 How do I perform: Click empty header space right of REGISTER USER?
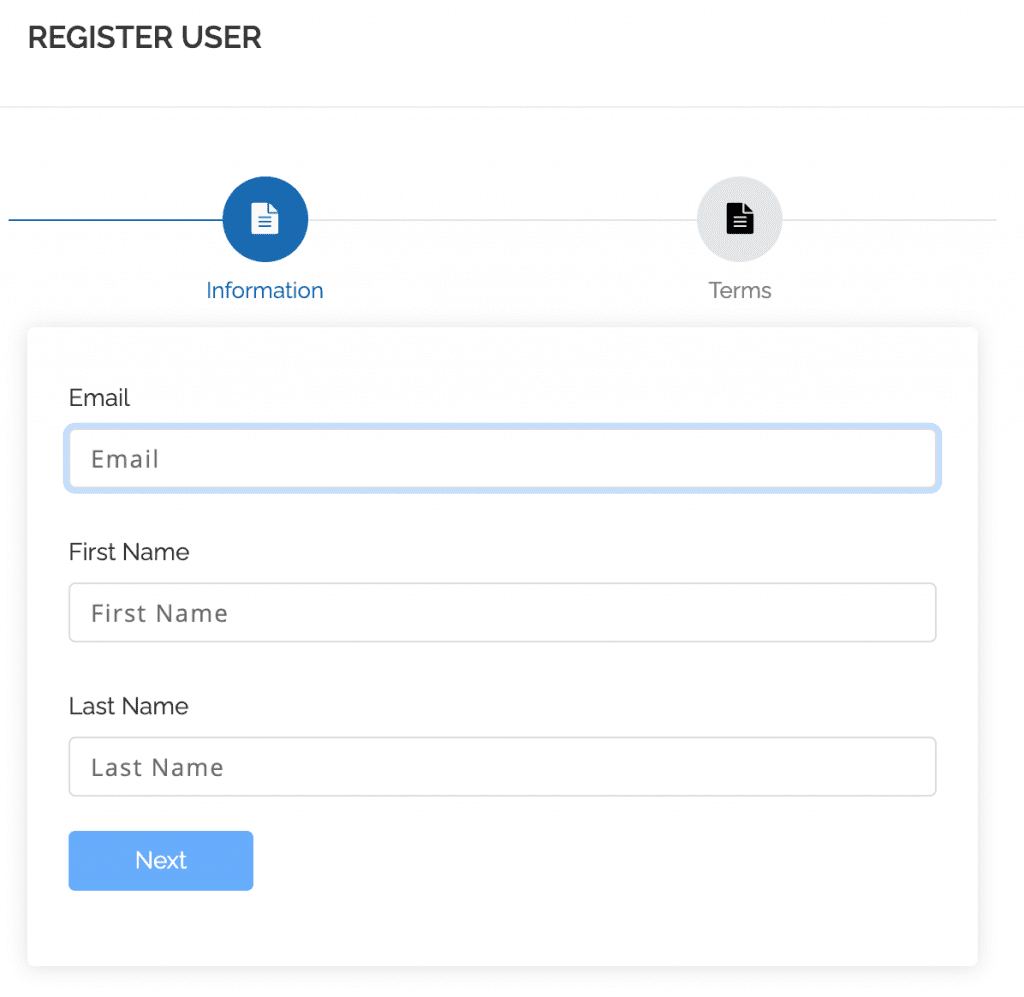click(640, 40)
